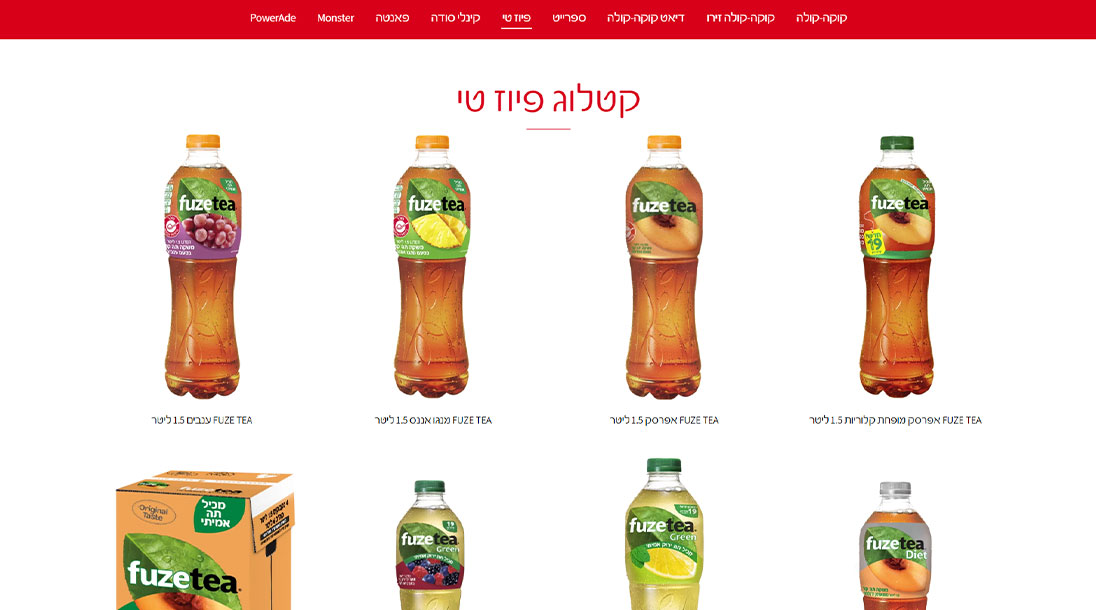Select the Monster navigation tab
This screenshot has height=610, width=1096.
(336, 18)
